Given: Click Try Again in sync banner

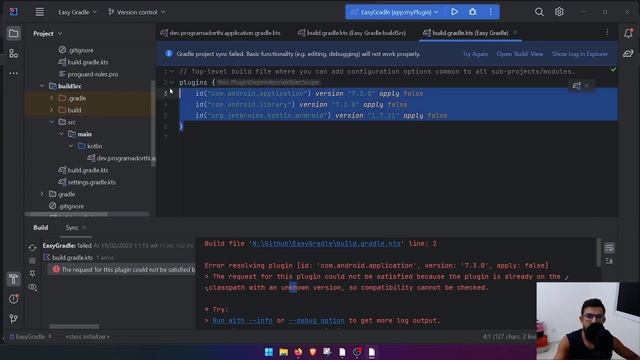Looking at the screenshot, I should (x=475, y=54).
